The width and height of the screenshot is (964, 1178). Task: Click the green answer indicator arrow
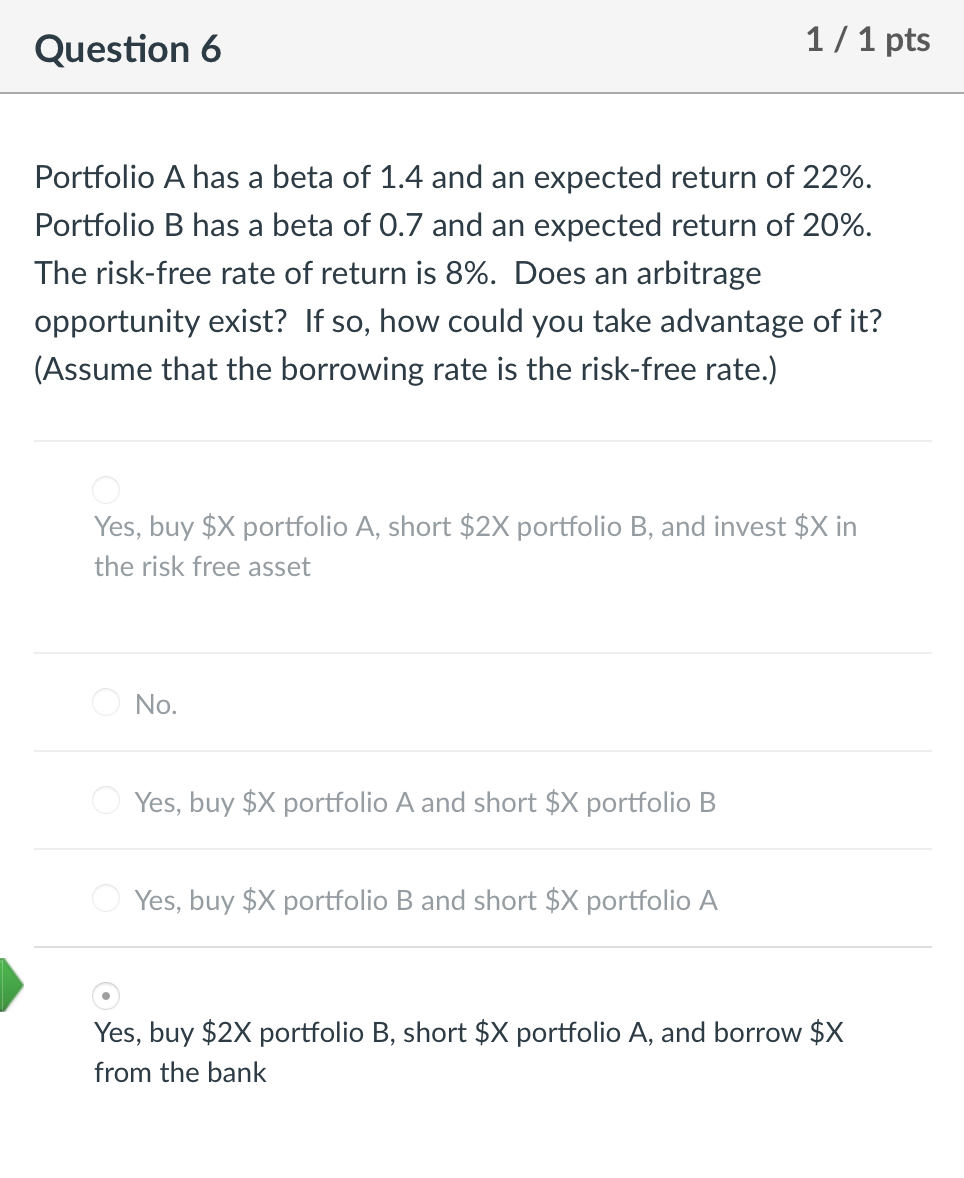(10, 986)
